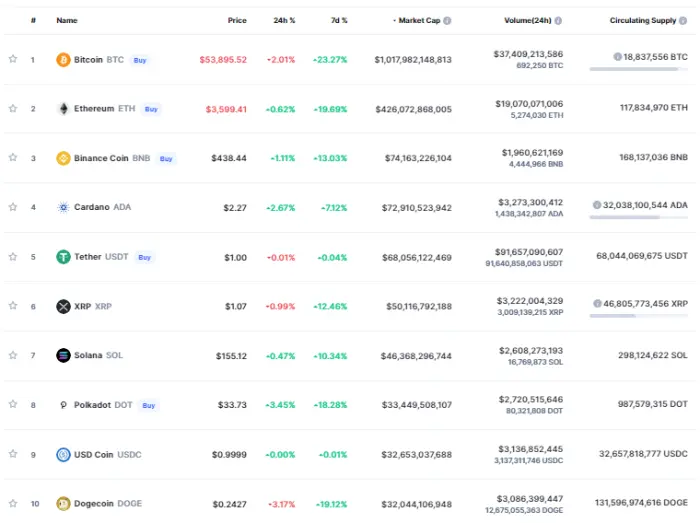The height and width of the screenshot is (523, 700).
Task: Favorite Solana using its star
Action: pos(13,355)
